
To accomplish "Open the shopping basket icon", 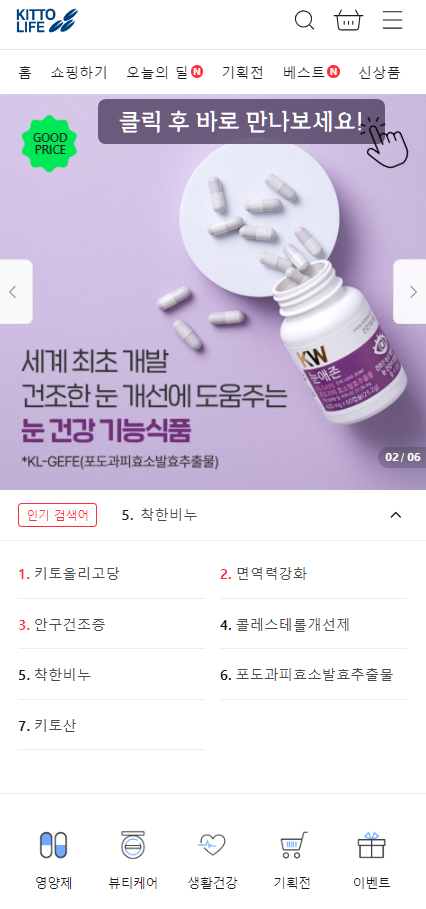I will click(x=348, y=20).
